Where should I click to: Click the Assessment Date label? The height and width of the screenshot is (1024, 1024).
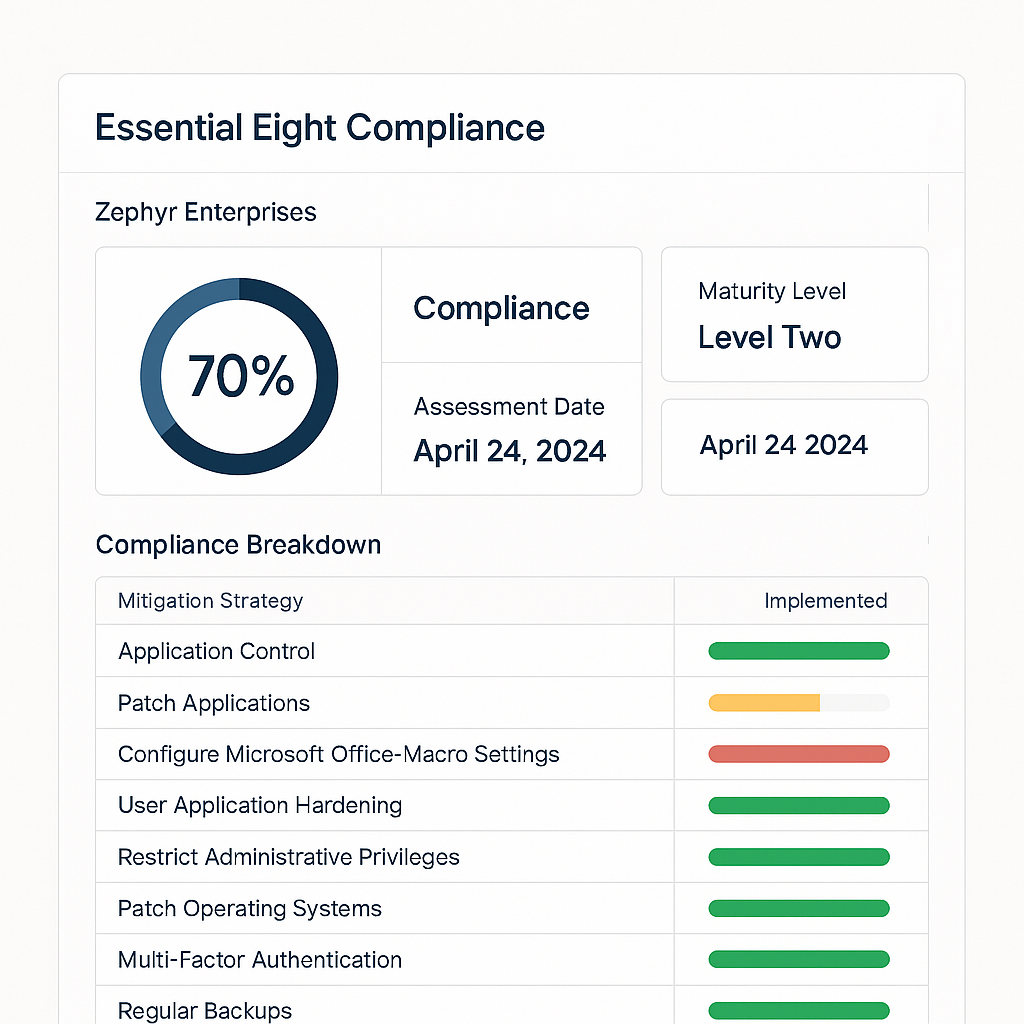coord(509,407)
